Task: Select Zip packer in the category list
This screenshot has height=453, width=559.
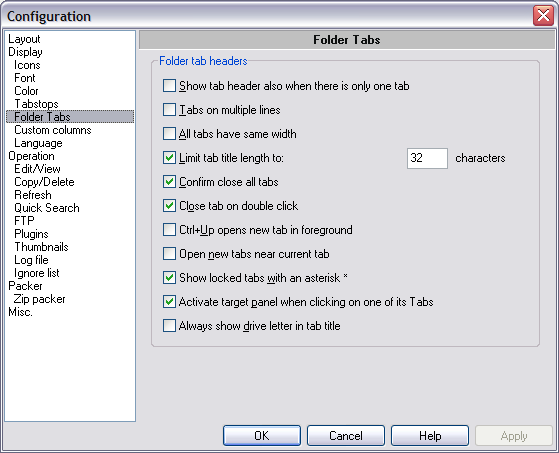Action: point(39,299)
